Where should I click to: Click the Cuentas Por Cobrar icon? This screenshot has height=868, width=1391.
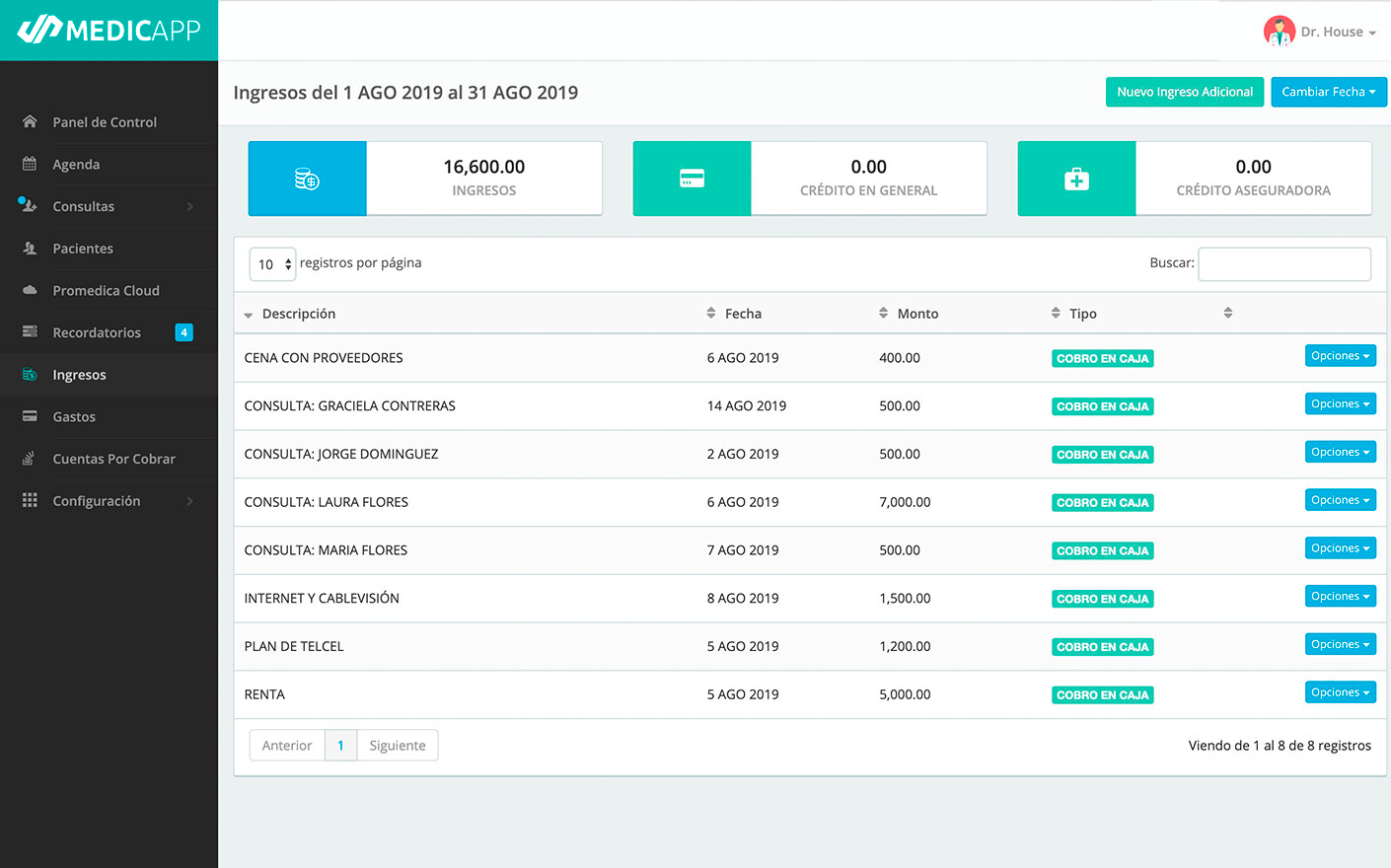coord(30,458)
